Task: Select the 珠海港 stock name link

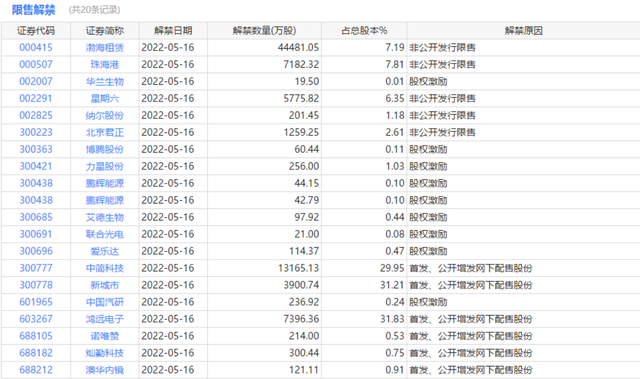Action: pyautogui.click(x=104, y=64)
